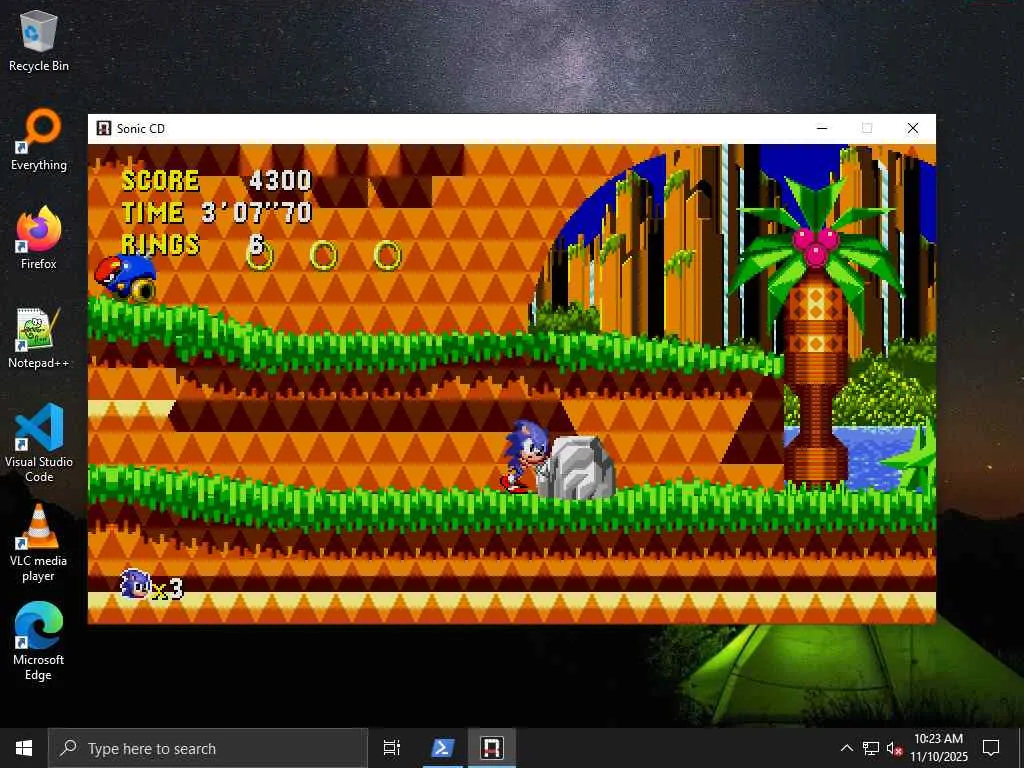This screenshot has height=768, width=1024.
Task: Click the Sonic CD window title icon
Action: tap(103, 128)
